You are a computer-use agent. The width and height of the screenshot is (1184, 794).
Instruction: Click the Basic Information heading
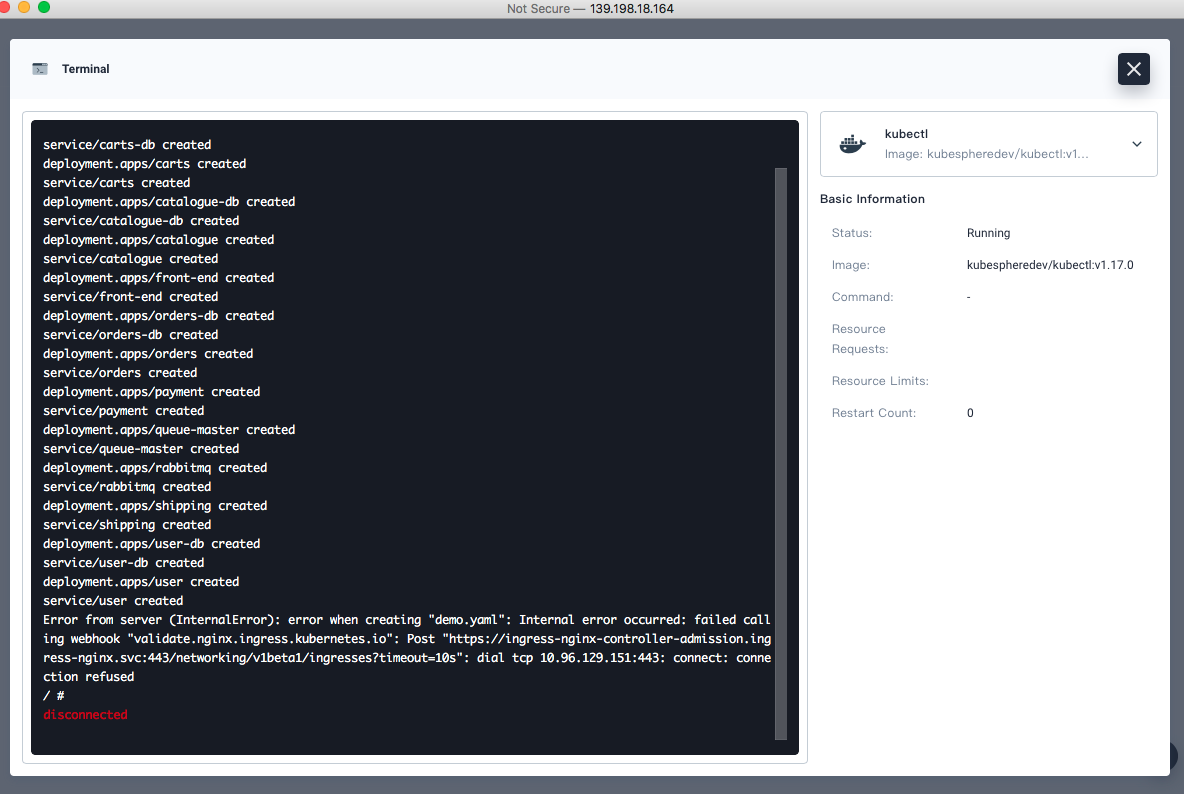[x=872, y=198]
